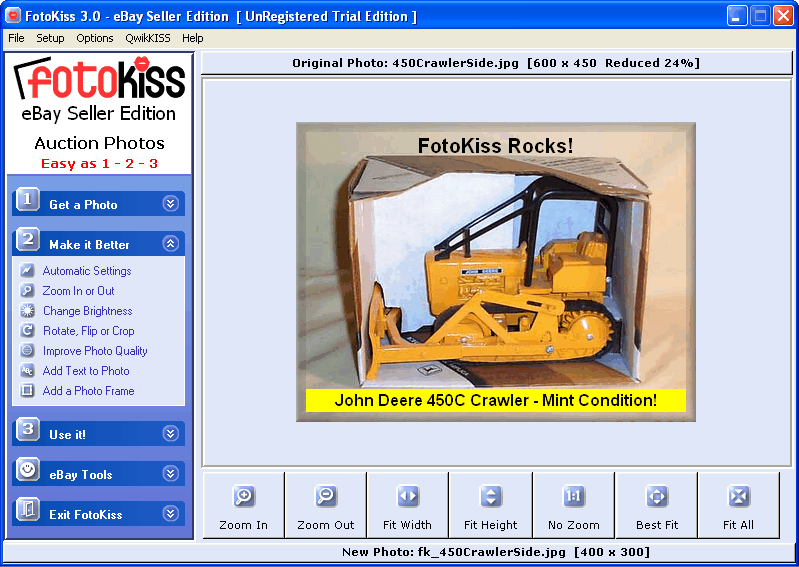This screenshot has height=567, width=799.
Task: Click the FotoKiss title bar app icon
Action: click(x=13, y=16)
